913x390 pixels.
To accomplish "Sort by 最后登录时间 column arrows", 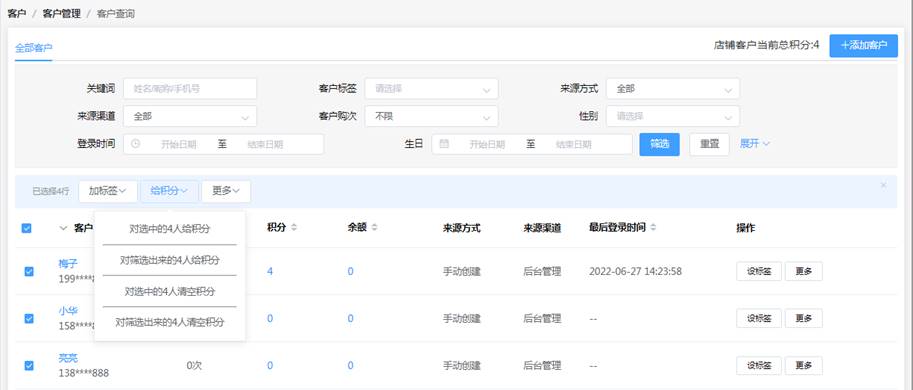I will pyautogui.click(x=653, y=228).
